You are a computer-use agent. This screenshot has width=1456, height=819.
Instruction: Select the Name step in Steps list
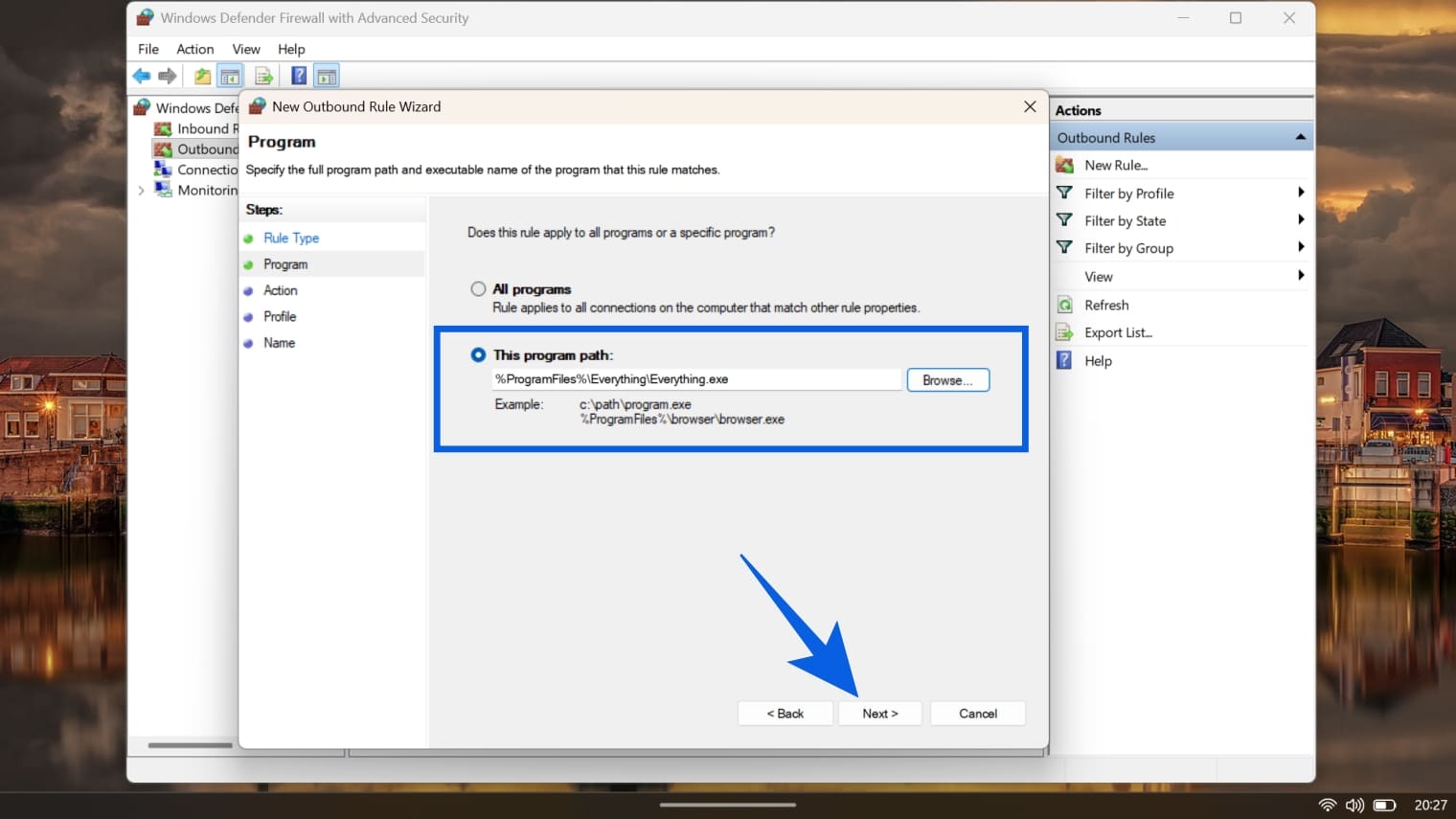click(x=279, y=342)
